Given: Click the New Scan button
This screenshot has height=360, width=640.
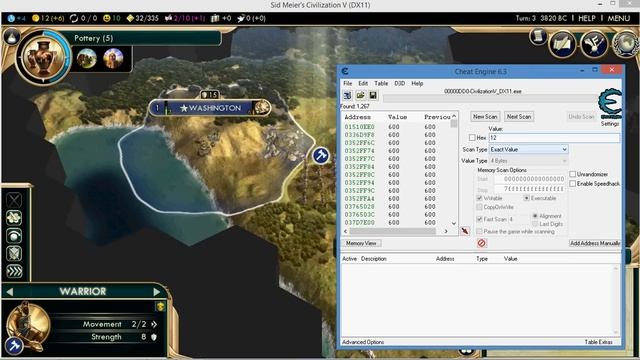Looking at the screenshot, I should point(485,116).
